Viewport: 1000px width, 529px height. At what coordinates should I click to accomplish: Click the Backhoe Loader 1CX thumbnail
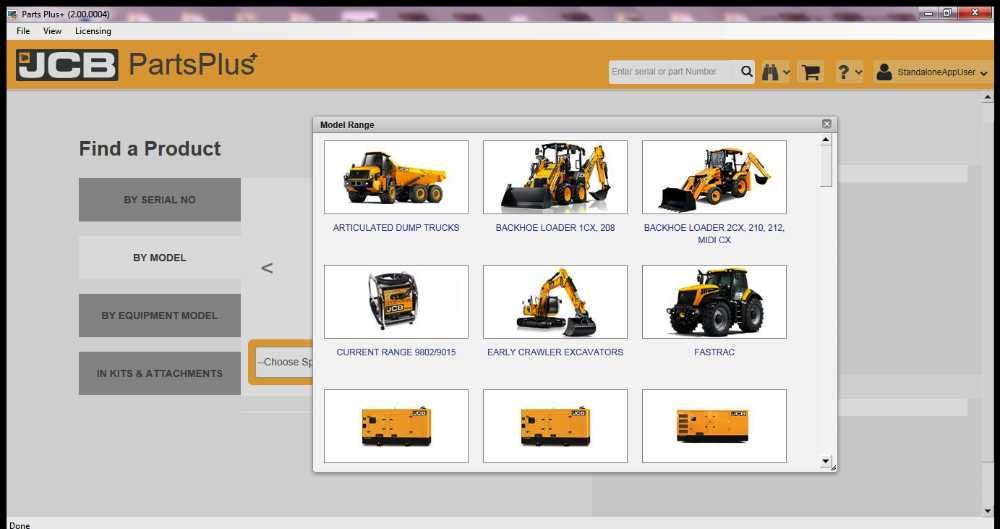555,177
